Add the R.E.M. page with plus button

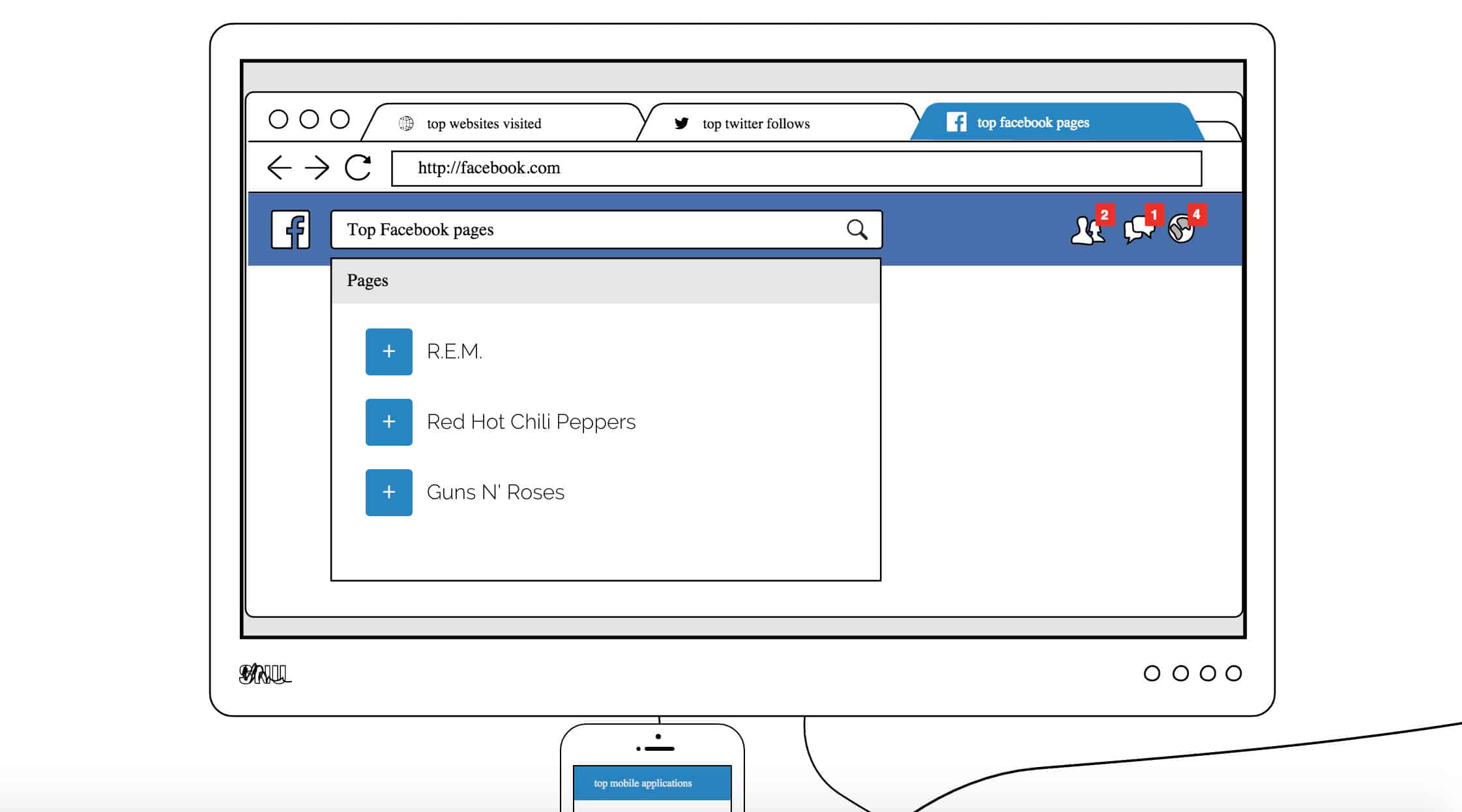[x=388, y=352]
